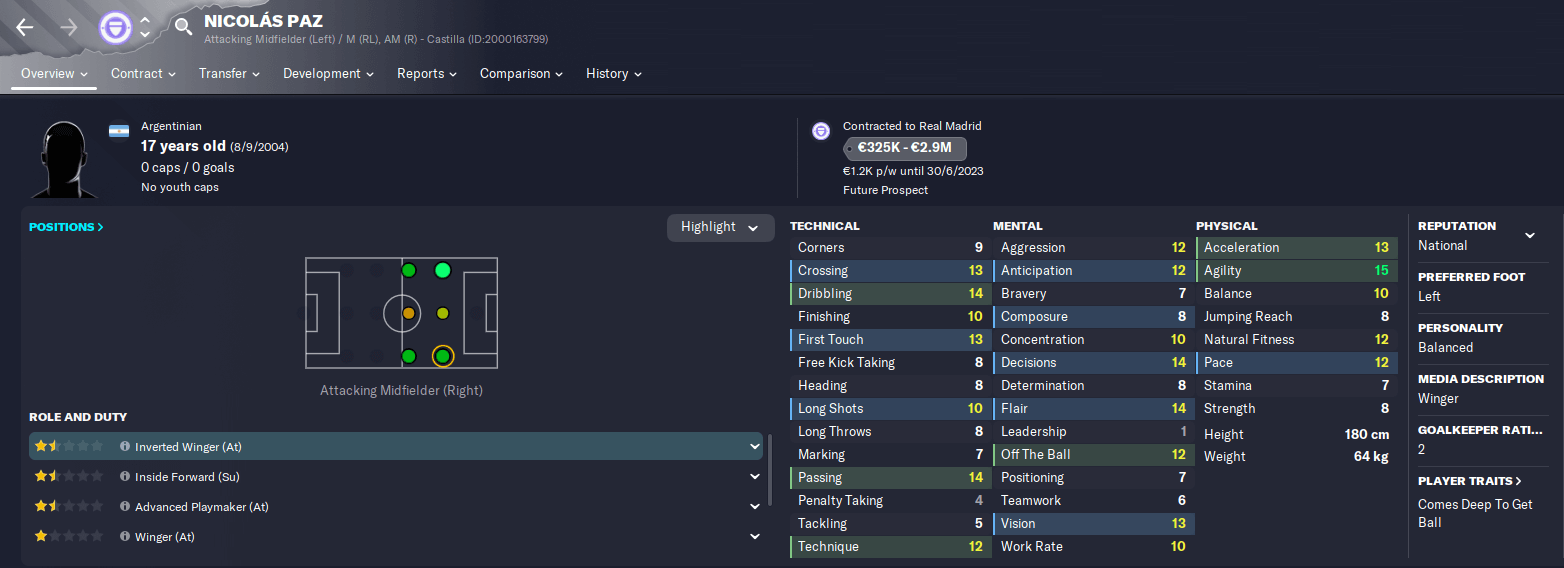Click the role and duty list scrollbar
Image resolution: width=1564 pixels, height=568 pixels.
coord(770,470)
